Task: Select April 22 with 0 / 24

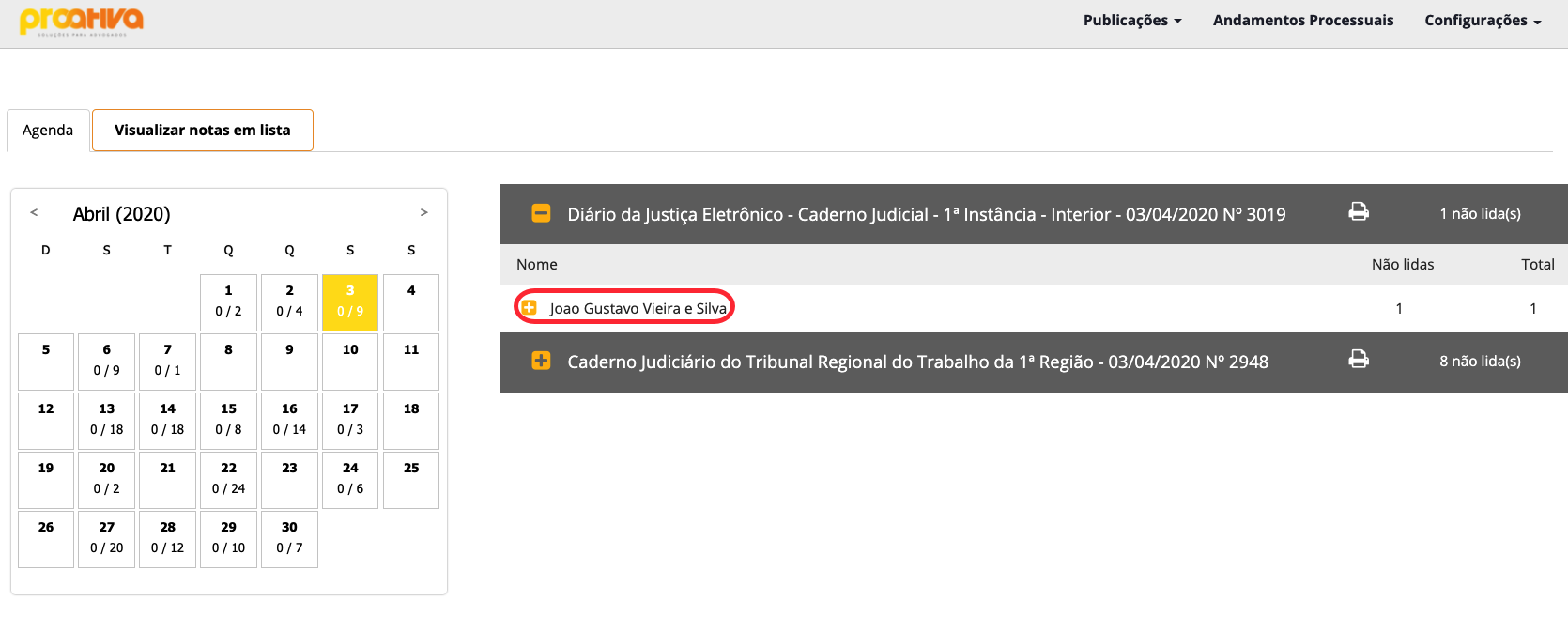Action: [228, 480]
